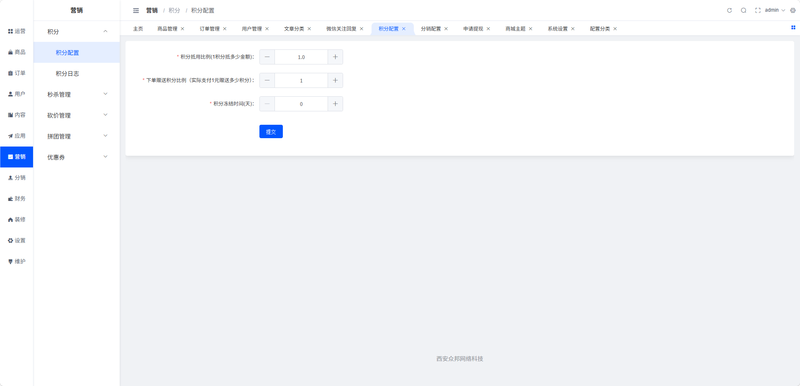Click the 营销 breadcrumb item

coord(152,10)
